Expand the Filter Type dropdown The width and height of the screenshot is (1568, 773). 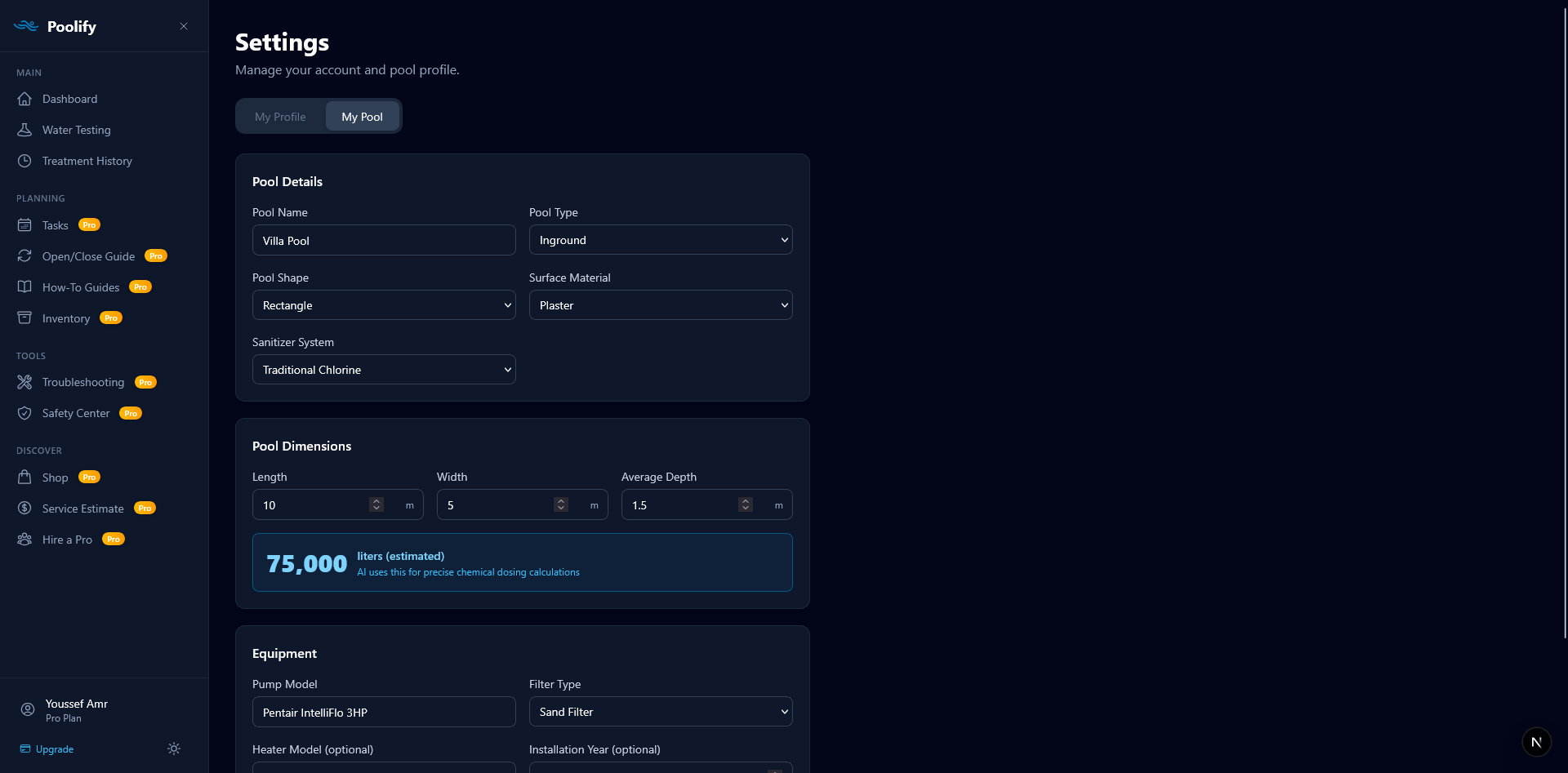click(660, 711)
